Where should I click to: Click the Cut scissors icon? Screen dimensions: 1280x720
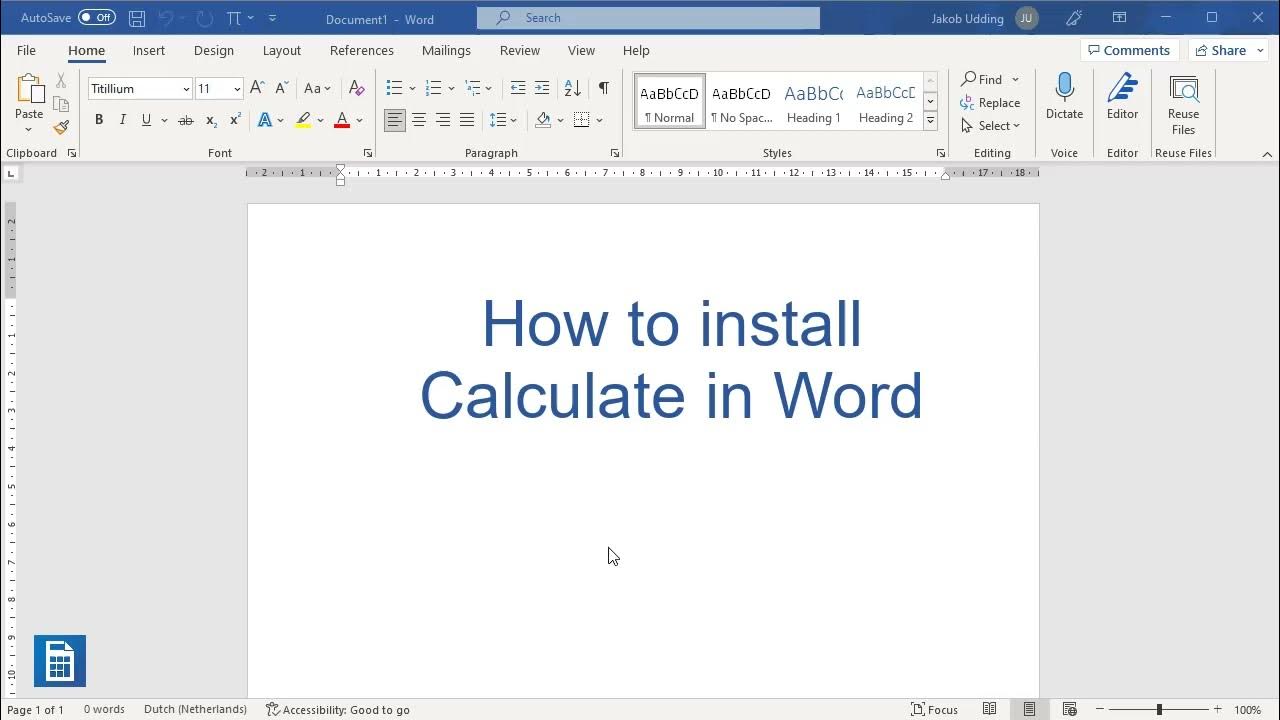pos(61,81)
